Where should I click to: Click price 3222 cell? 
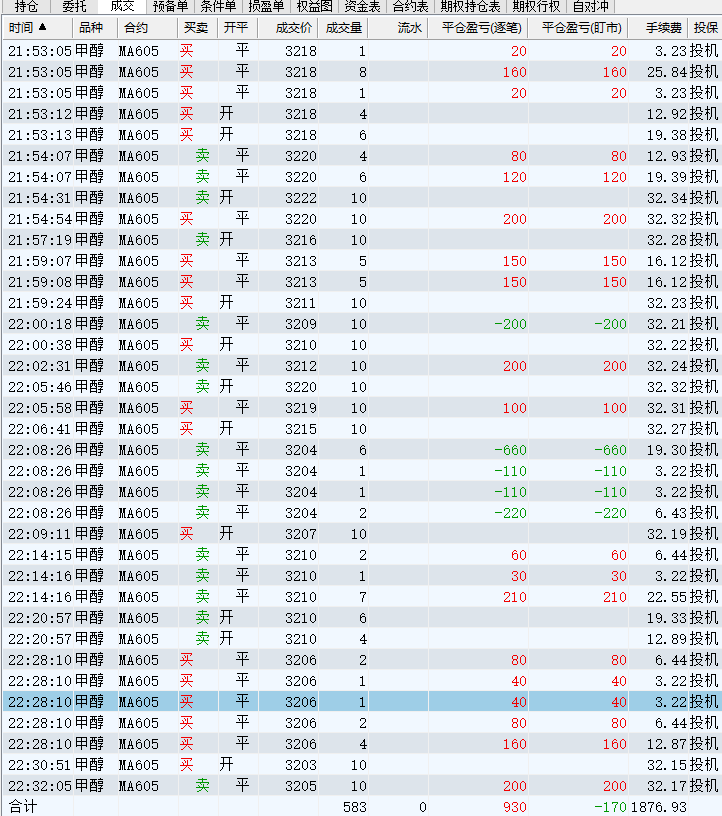[301, 198]
